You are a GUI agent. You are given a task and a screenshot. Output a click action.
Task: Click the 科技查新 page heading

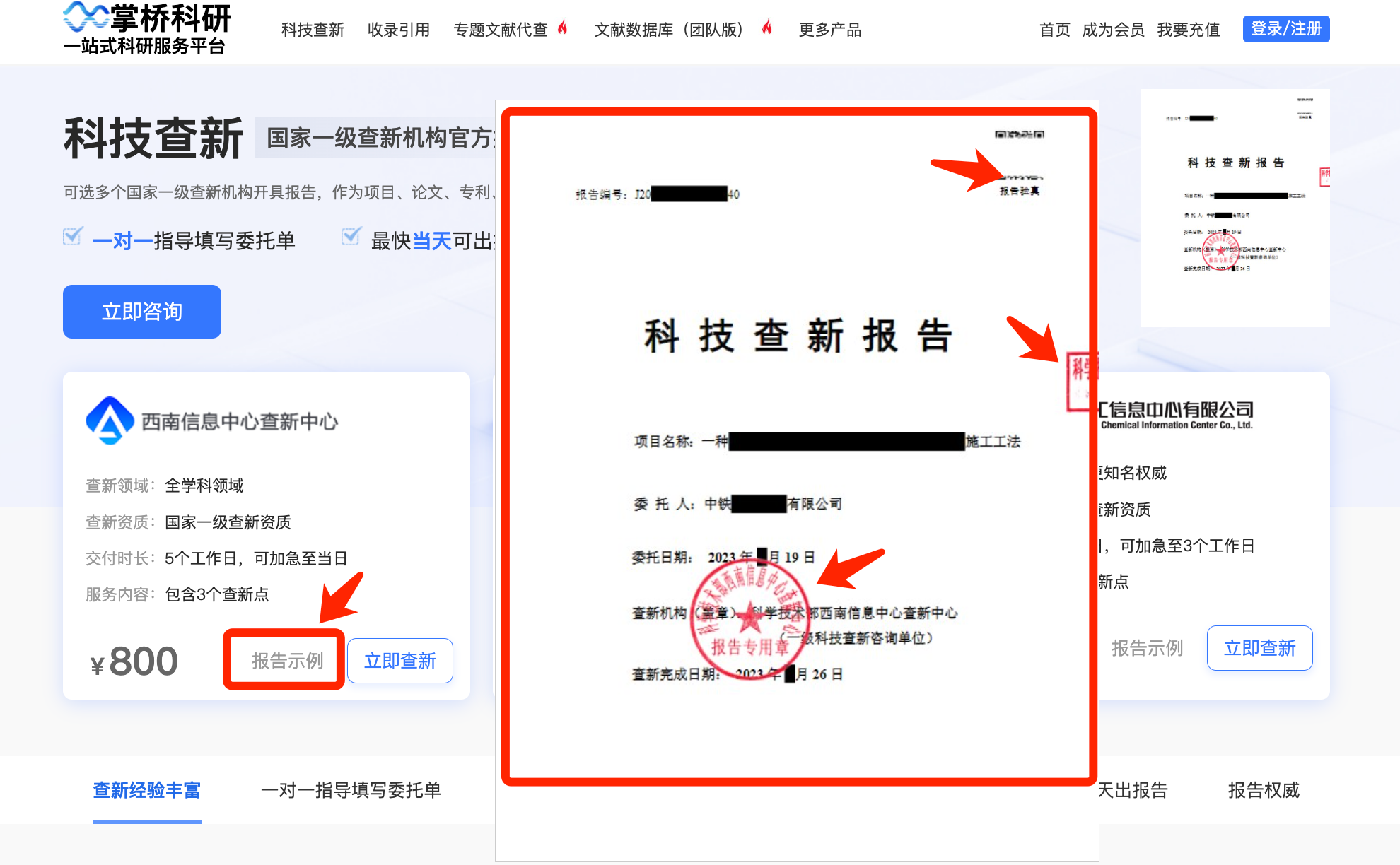(x=153, y=138)
